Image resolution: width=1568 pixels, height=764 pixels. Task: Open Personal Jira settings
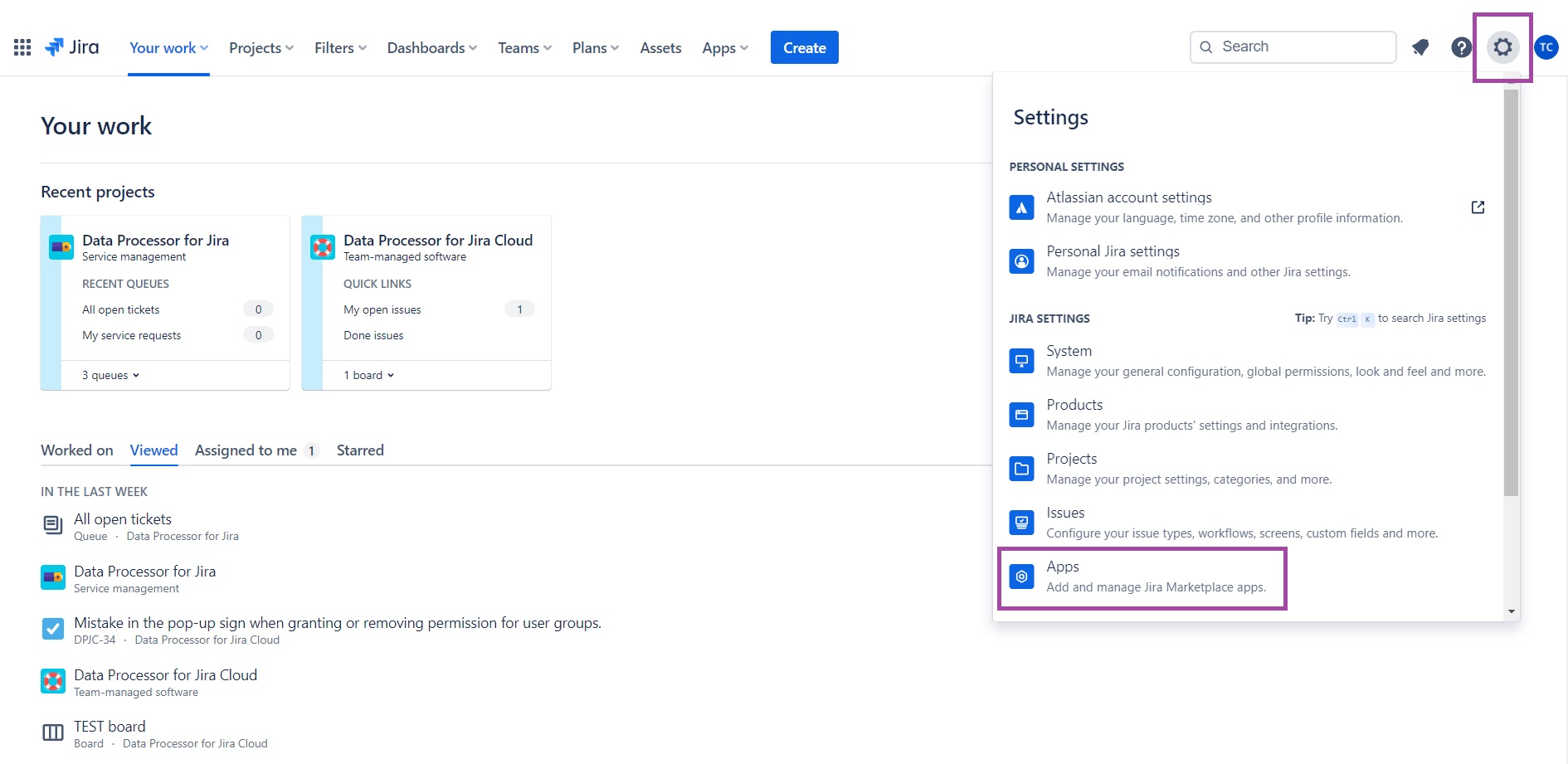[x=1248, y=261]
